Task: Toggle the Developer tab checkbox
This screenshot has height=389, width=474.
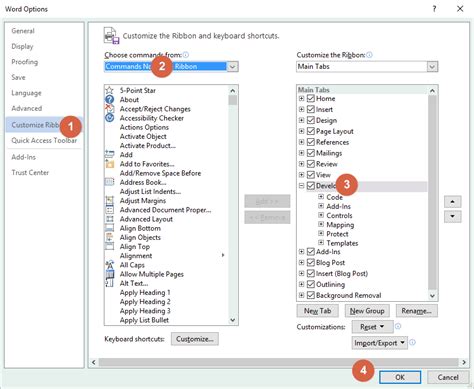Action: [311, 186]
